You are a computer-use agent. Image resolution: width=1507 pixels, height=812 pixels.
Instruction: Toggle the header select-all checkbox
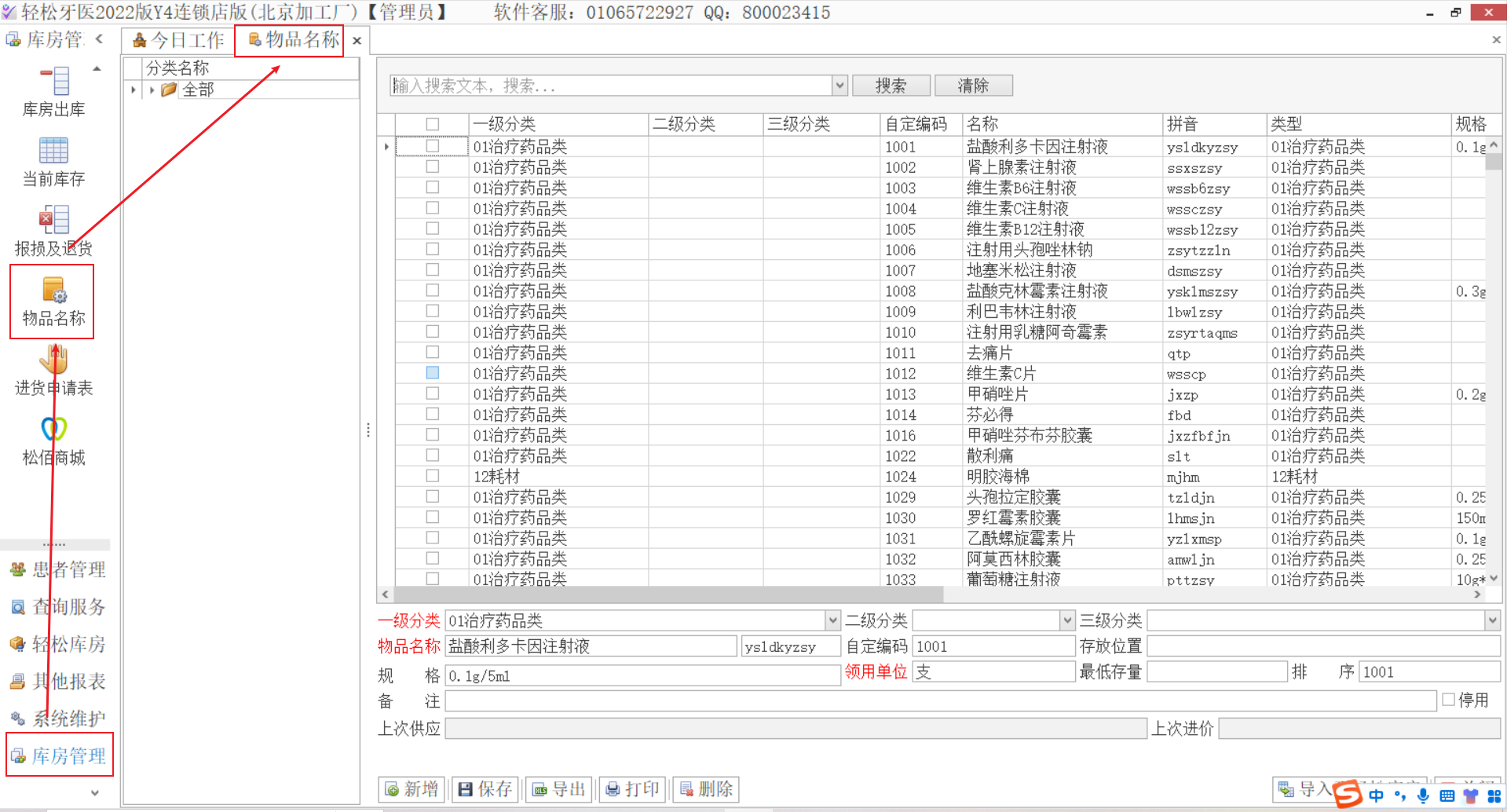point(433,124)
